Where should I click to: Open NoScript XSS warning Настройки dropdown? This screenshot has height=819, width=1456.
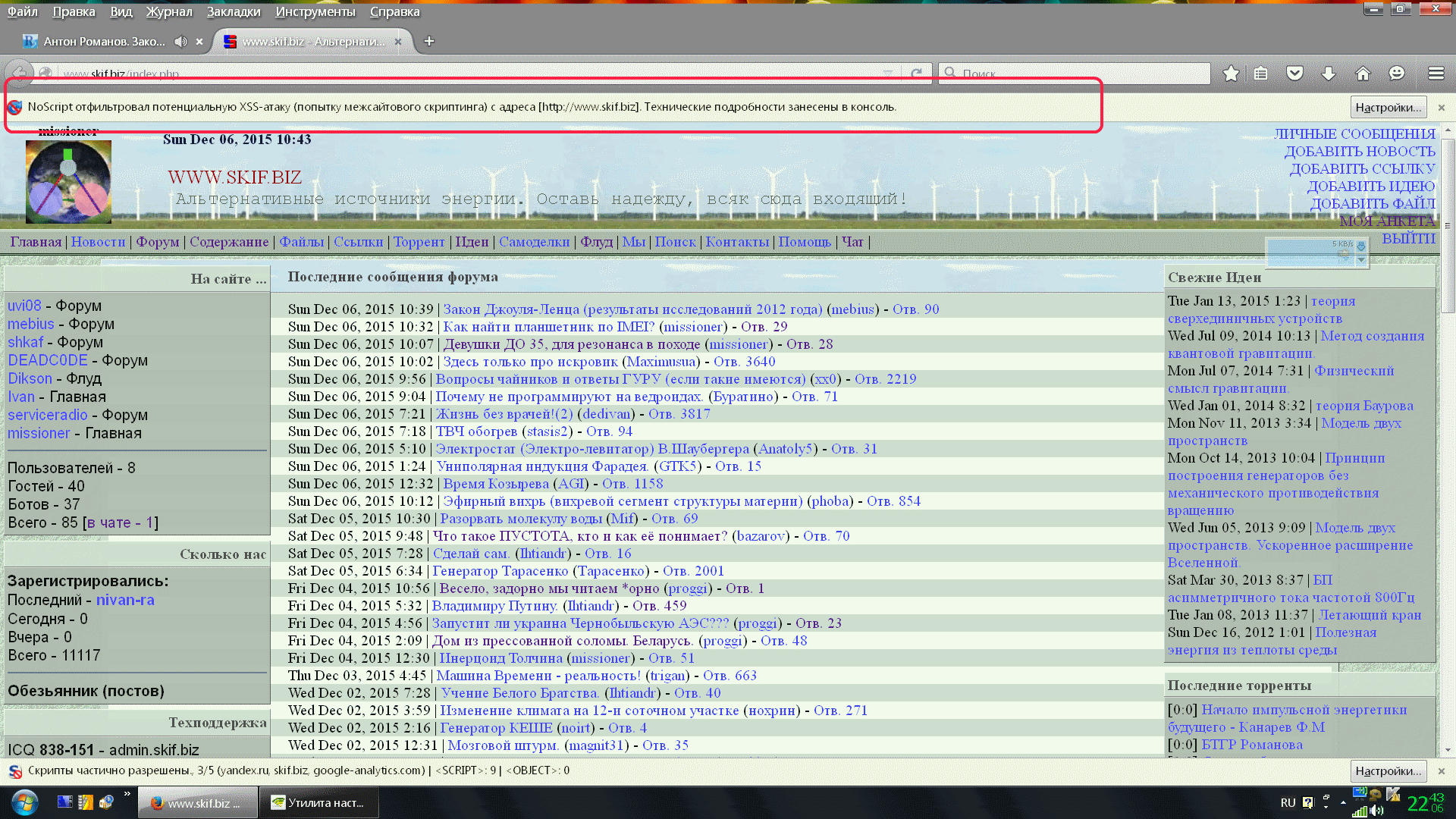1388,107
